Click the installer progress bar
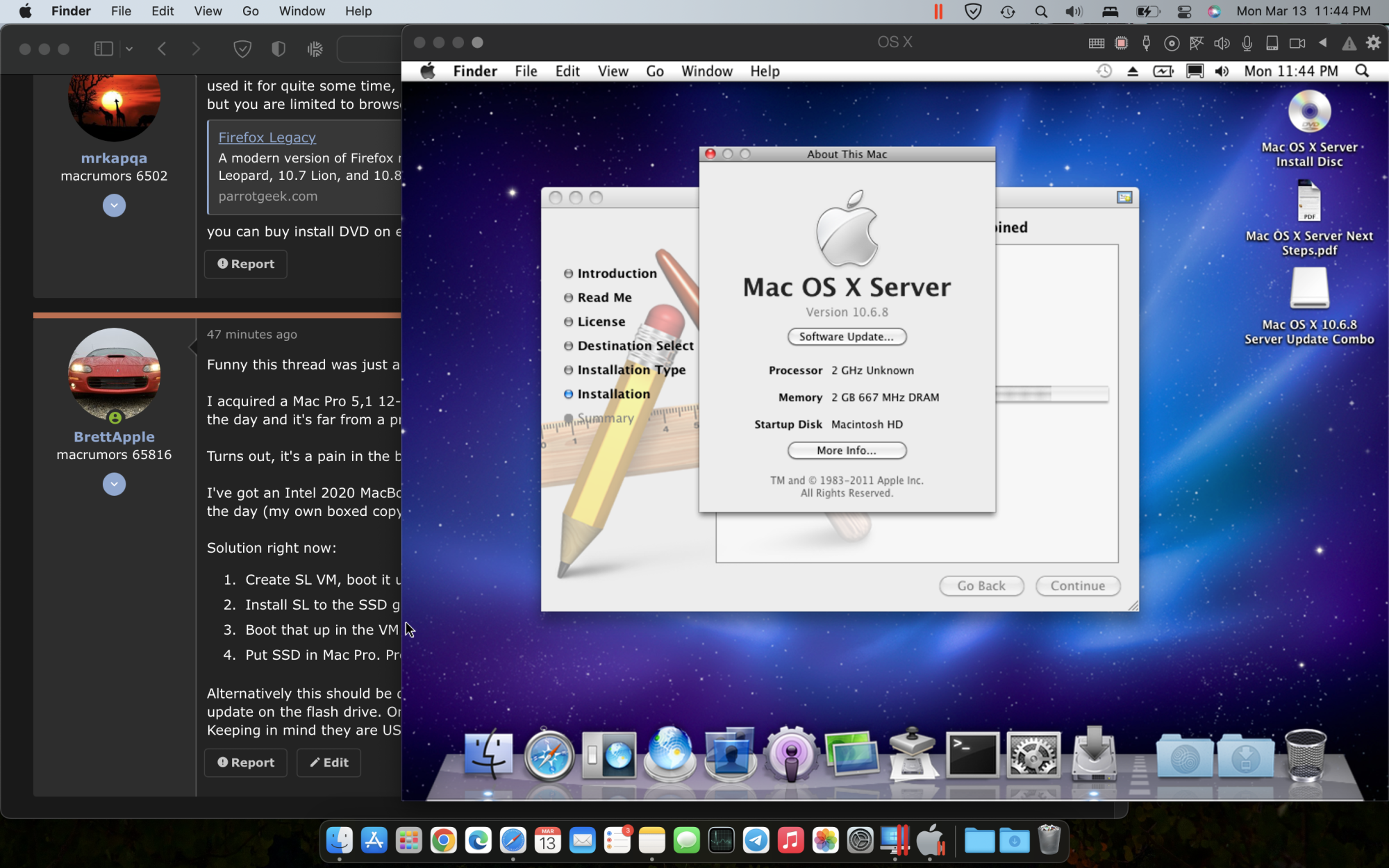The width and height of the screenshot is (1389, 868). coord(1051,394)
